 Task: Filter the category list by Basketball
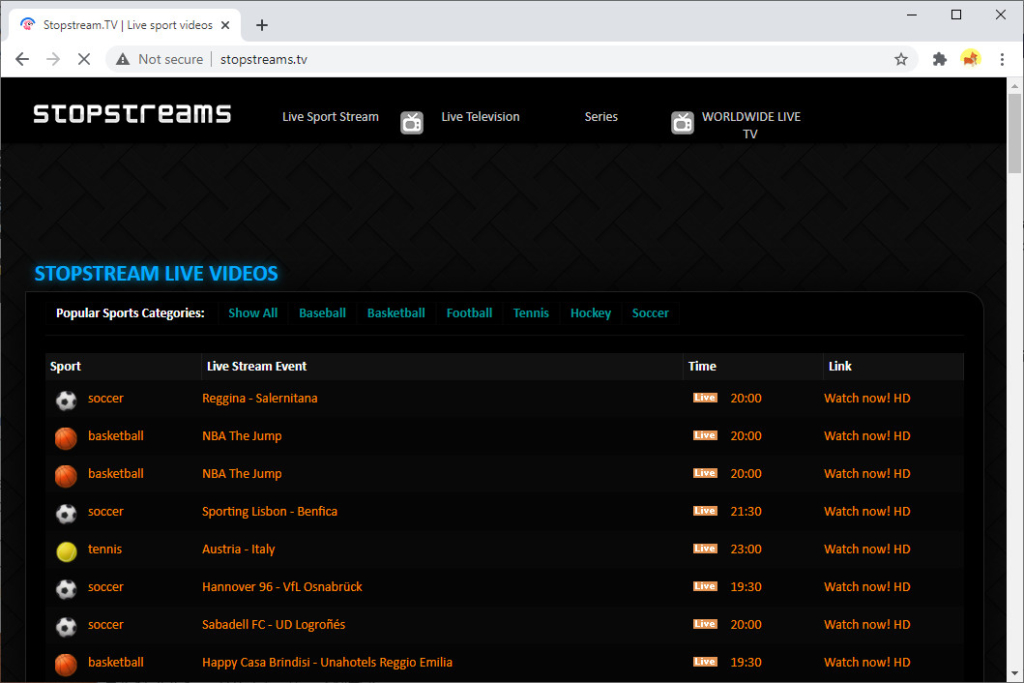(x=396, y=313)
